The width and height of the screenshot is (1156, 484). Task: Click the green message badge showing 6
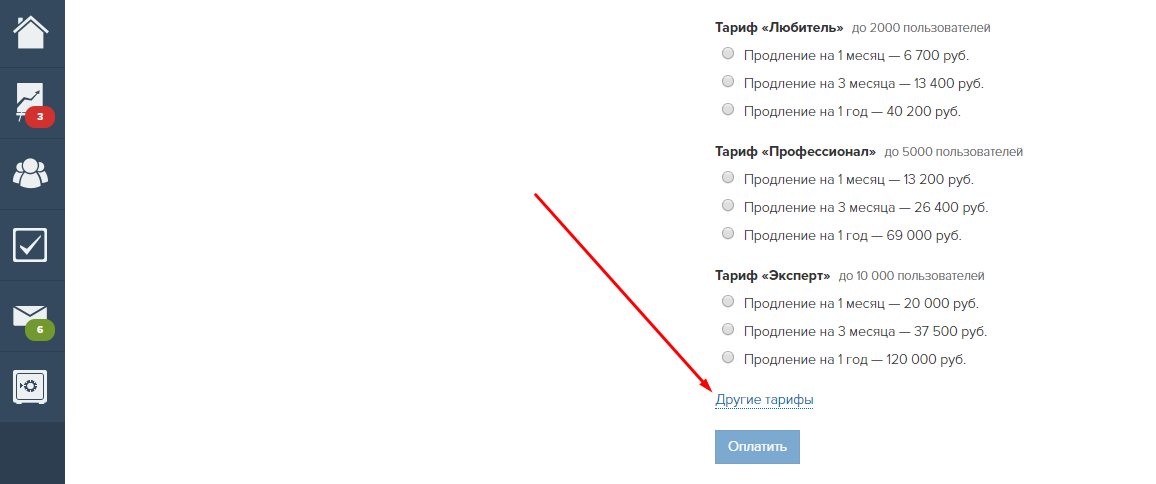click(x=40, y=330)
